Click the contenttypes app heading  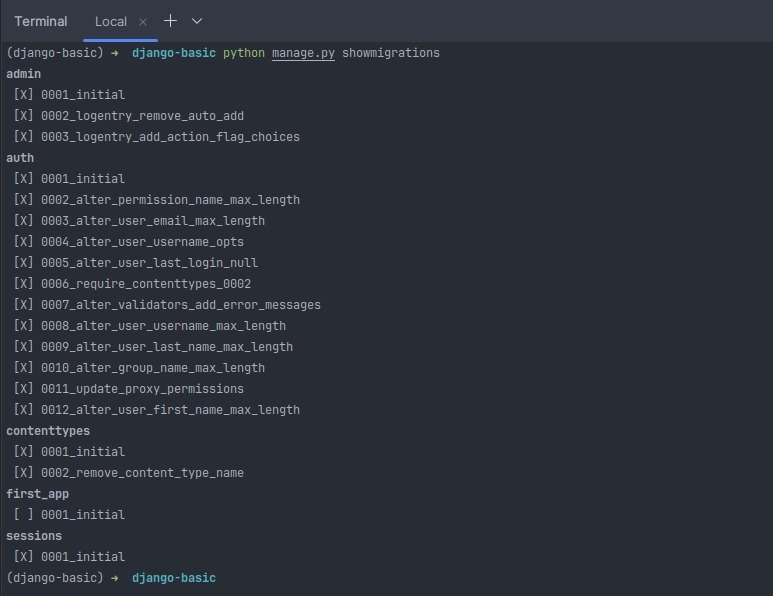click(48, 431)
